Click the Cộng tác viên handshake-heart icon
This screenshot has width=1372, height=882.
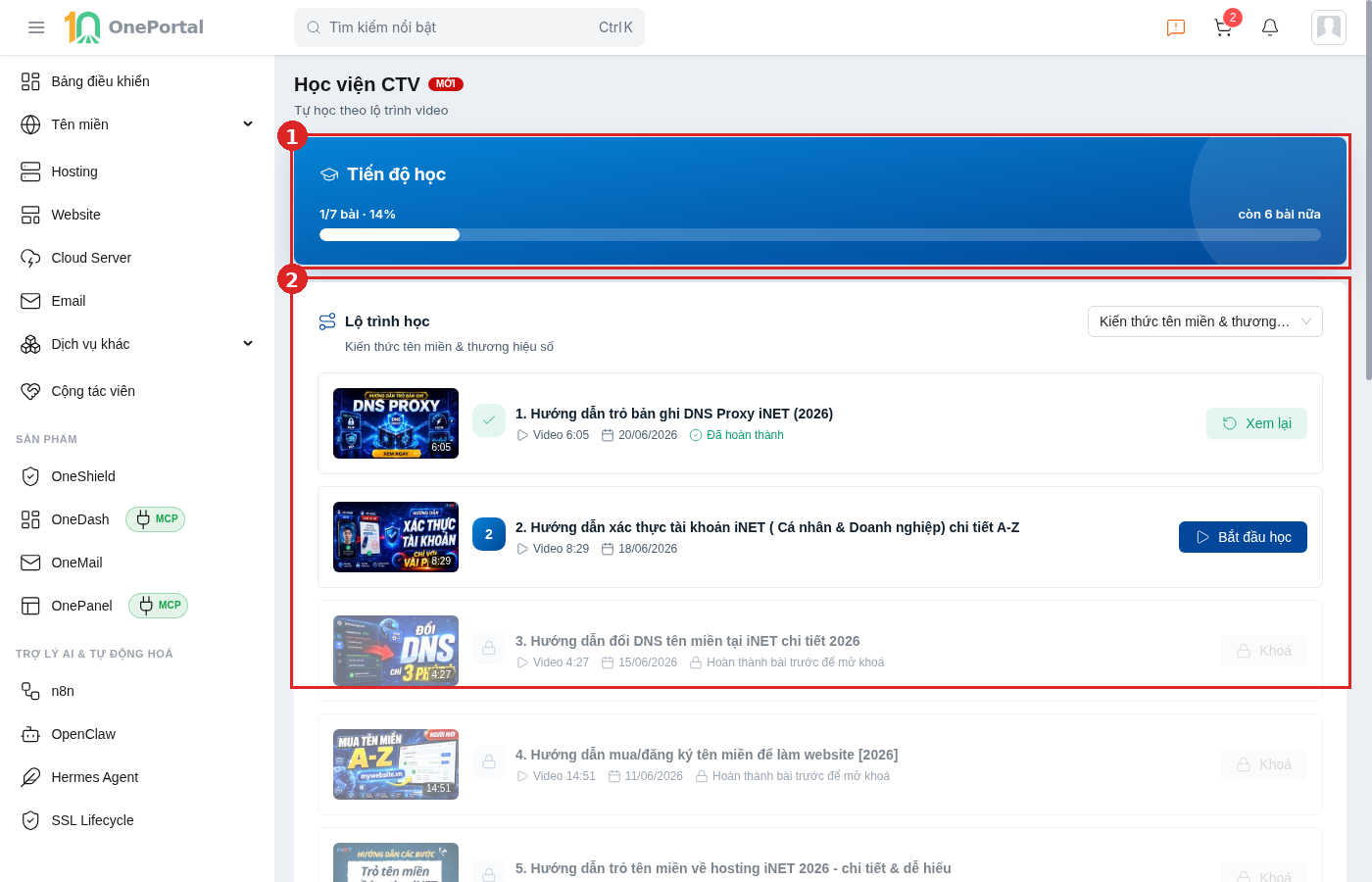[30, 391]
